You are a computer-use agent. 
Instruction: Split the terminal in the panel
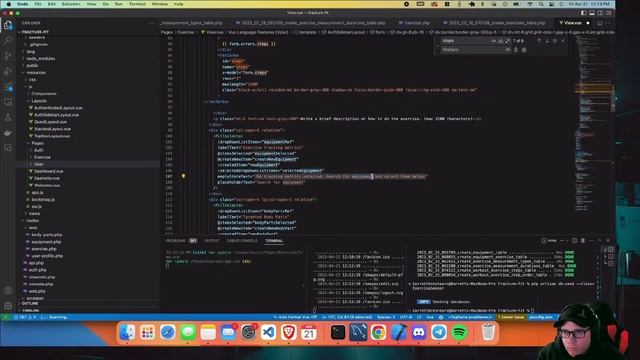click(575, 240)
